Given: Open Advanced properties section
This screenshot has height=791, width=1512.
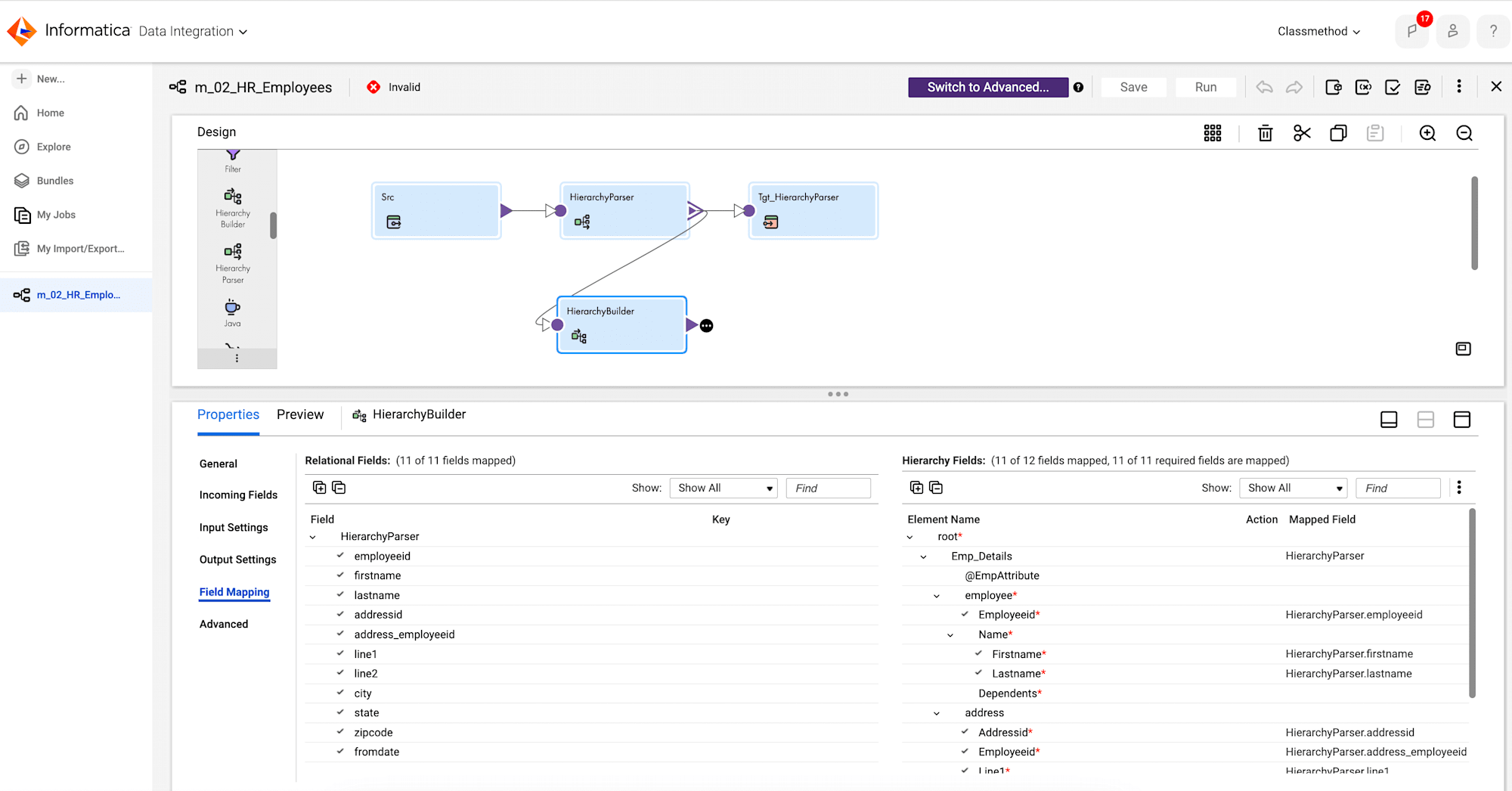Looking at the screenshot, I should coord(224,624).
